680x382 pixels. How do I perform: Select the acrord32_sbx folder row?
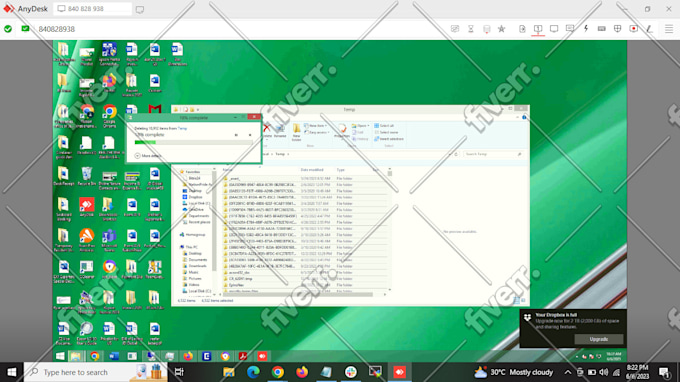tap(304, 272)
